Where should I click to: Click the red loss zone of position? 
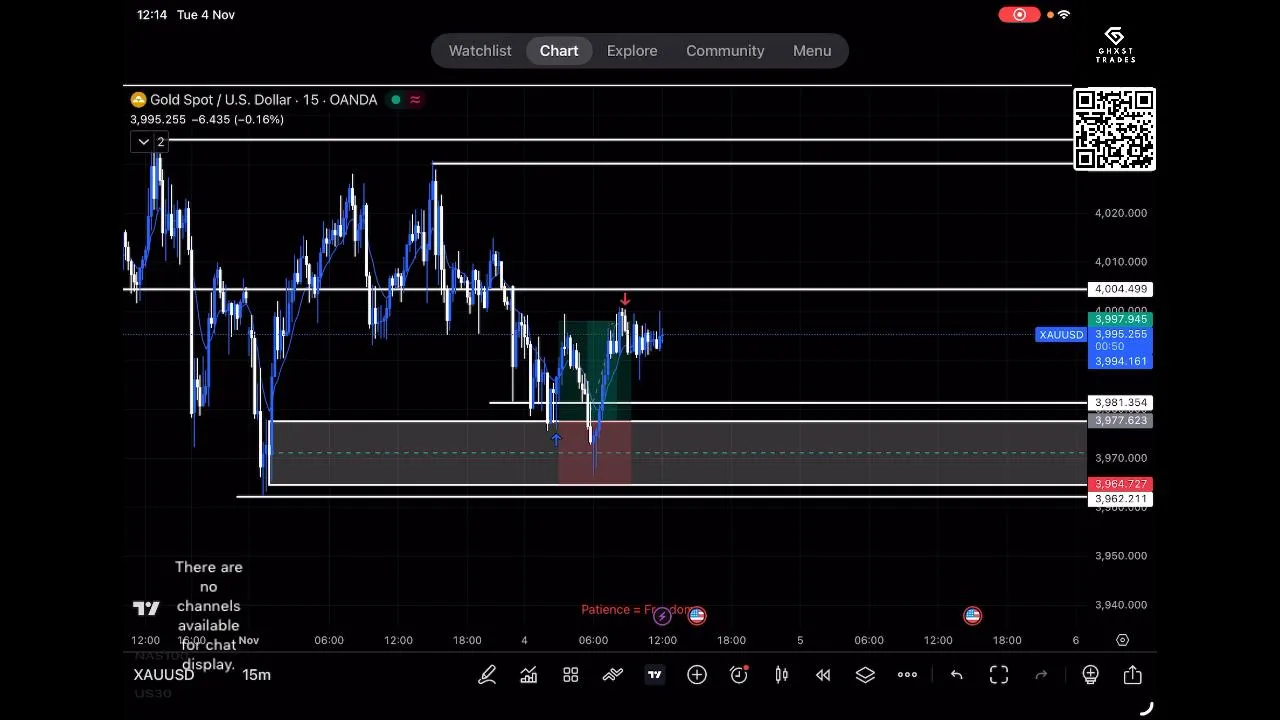coord(594,452)
